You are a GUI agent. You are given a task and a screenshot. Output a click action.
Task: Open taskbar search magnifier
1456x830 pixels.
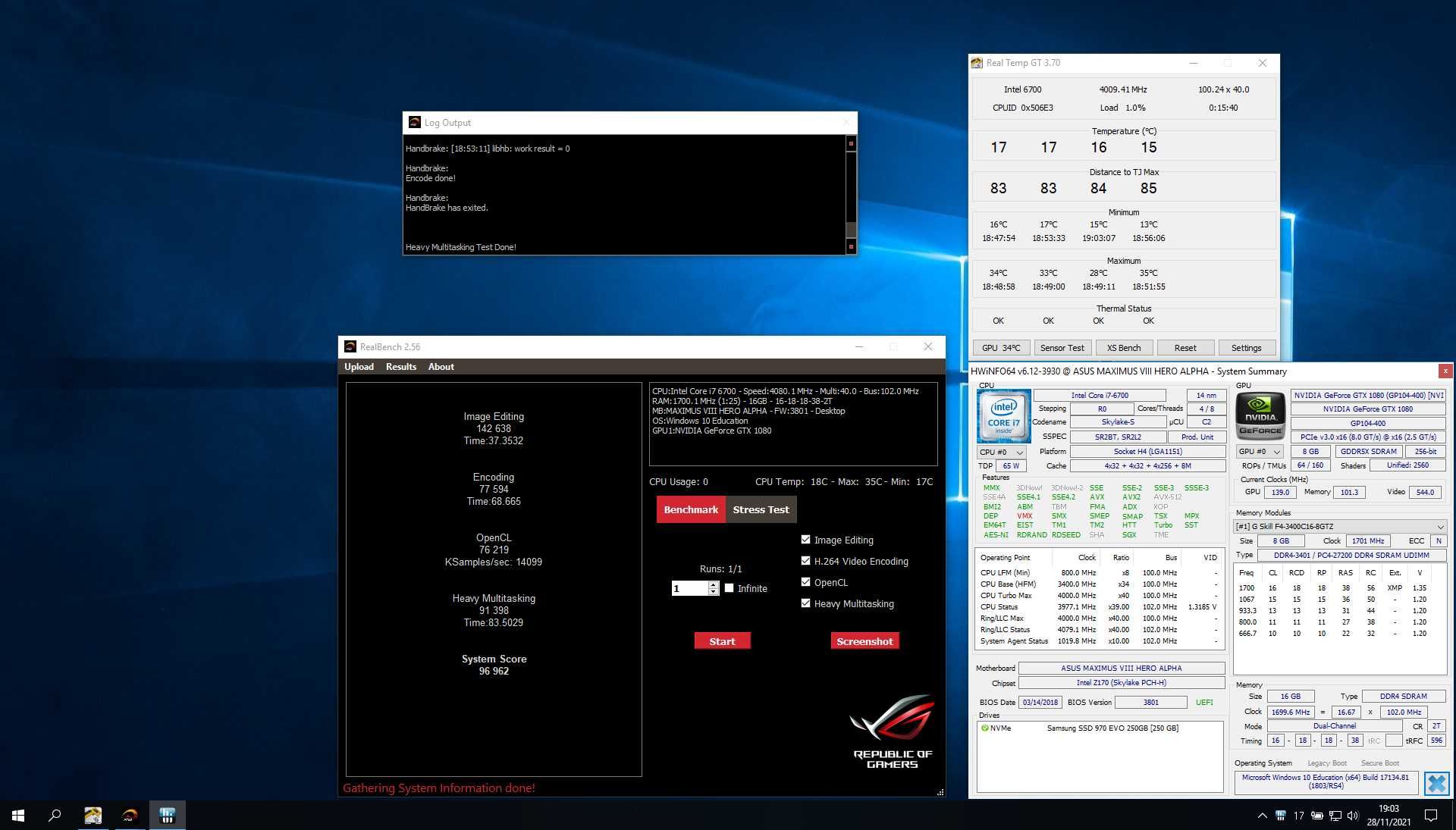pos(55,816)
